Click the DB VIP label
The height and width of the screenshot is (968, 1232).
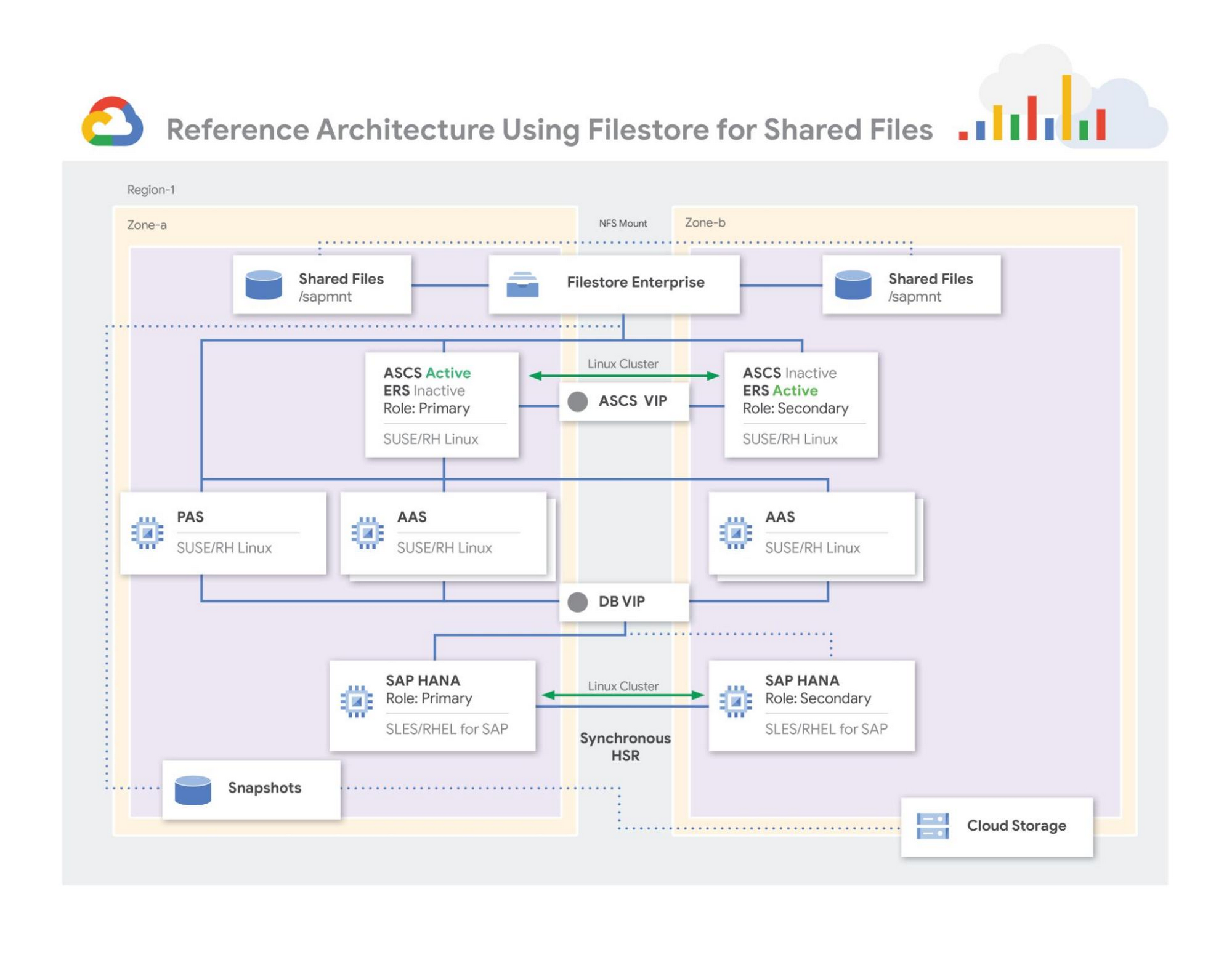click(622, 602)
